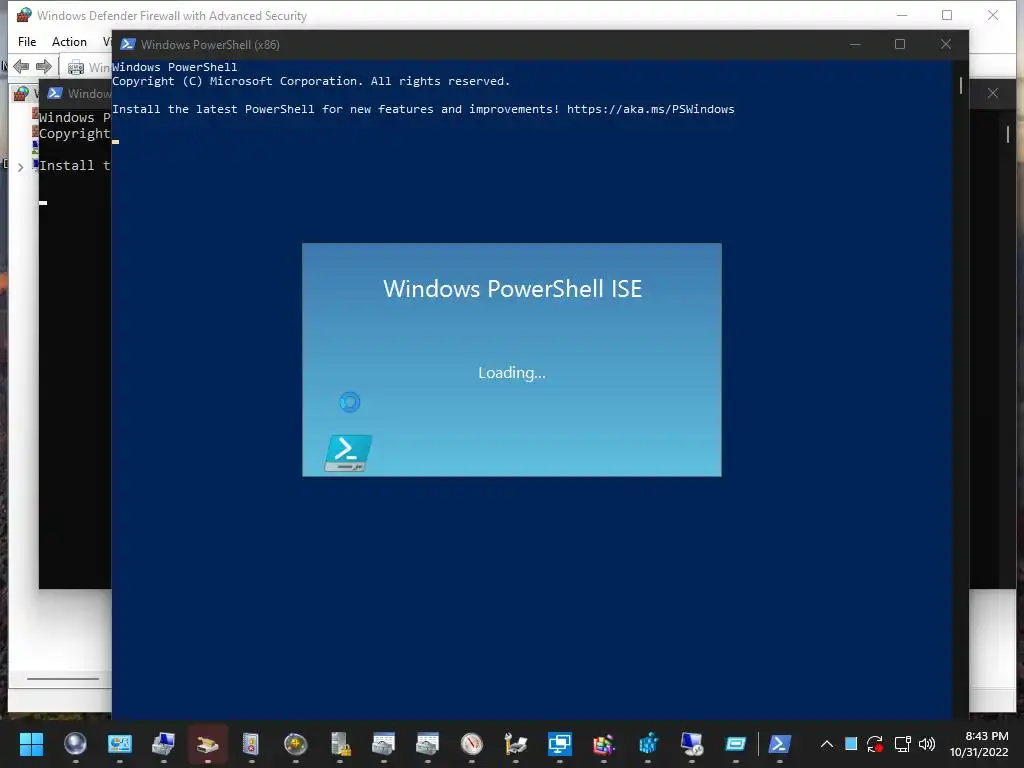Open the computer monitor taskbar app
Image resolution: width=1024 pixels, height=768 pixels.
coord(163,744)
